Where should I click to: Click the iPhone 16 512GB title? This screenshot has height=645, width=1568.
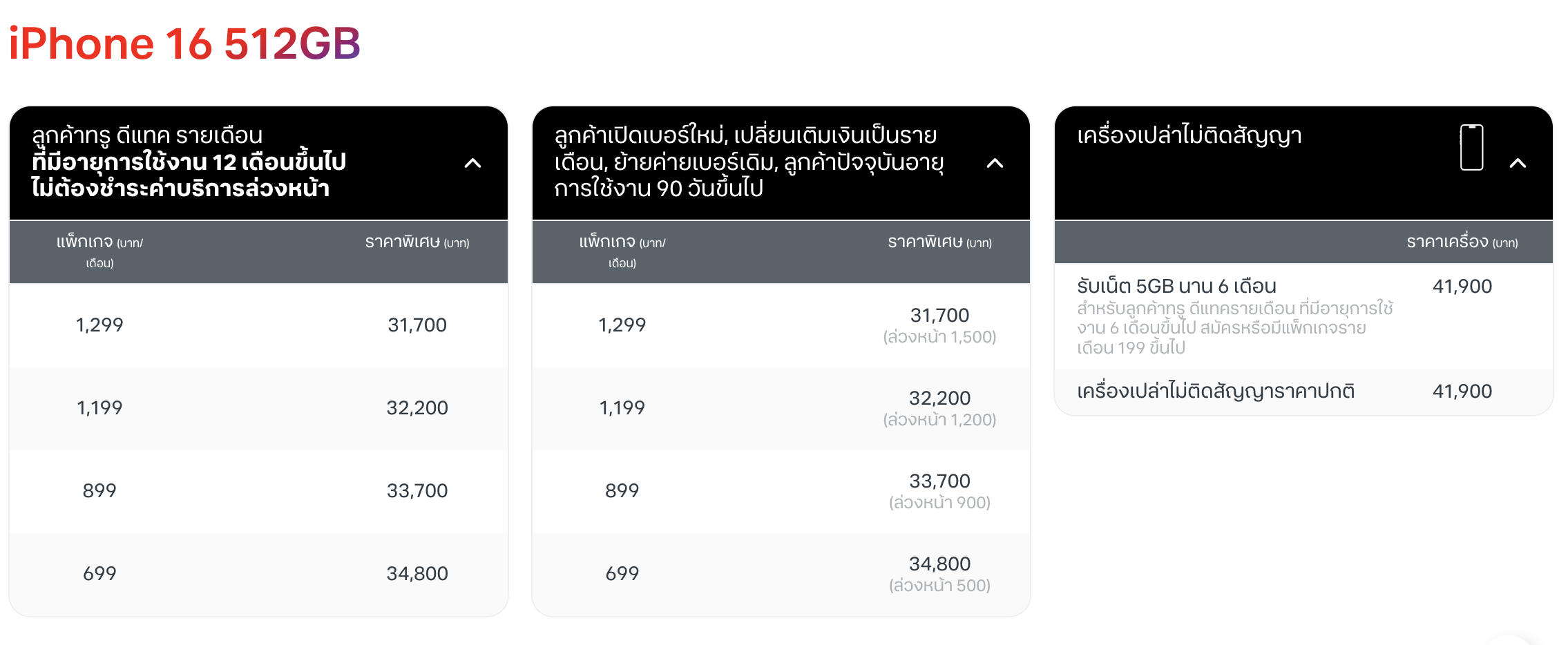[x=184, y=44]
